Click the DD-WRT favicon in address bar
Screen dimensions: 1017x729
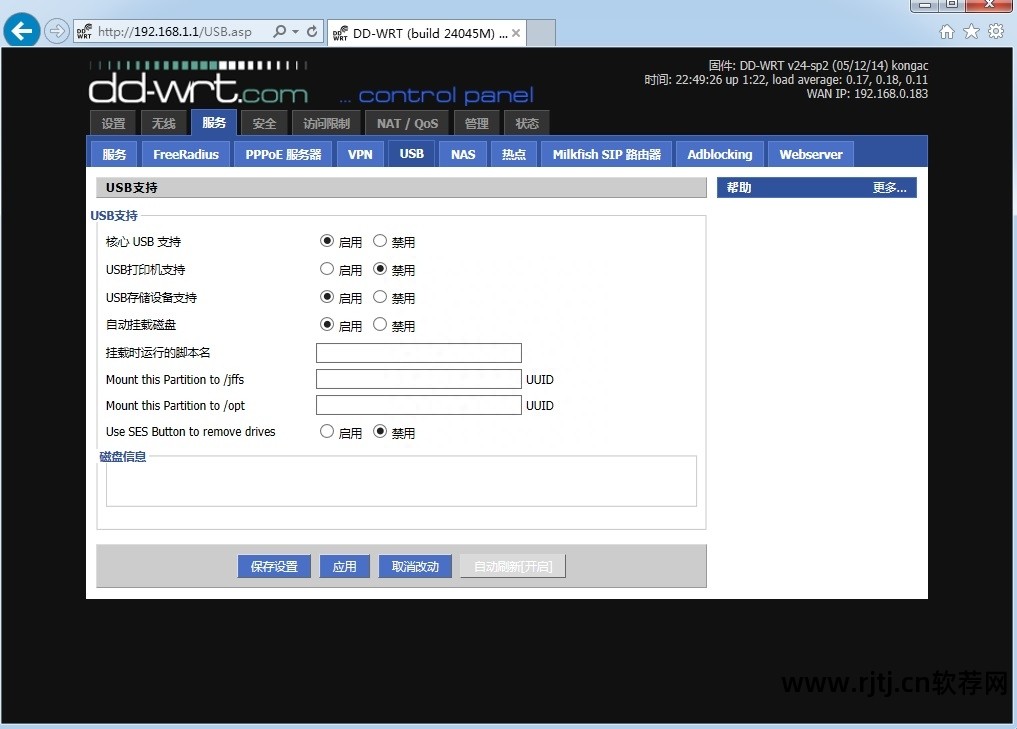click(84, 31)
